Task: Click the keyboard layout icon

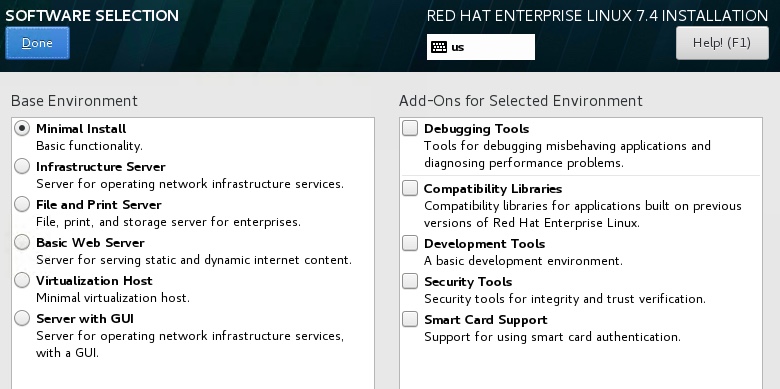Action: pos(439,47)
